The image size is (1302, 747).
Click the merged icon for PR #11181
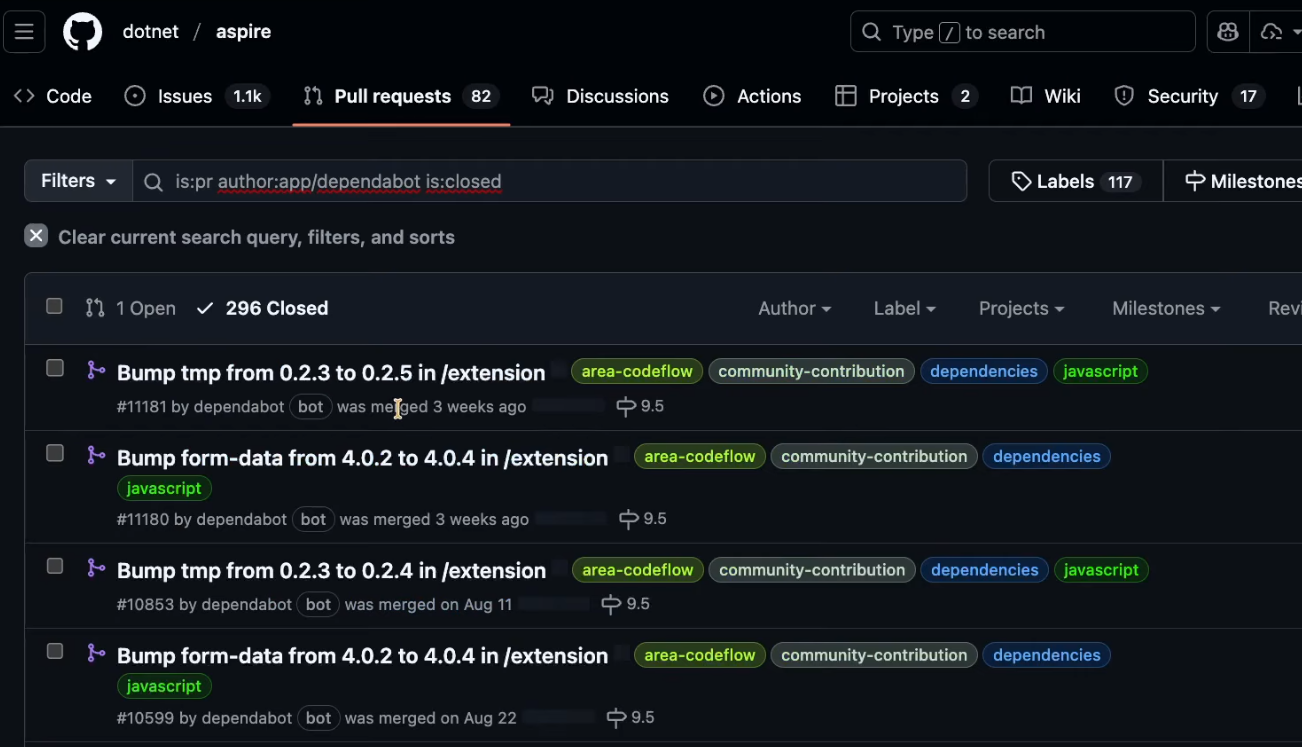click(96, 370)
